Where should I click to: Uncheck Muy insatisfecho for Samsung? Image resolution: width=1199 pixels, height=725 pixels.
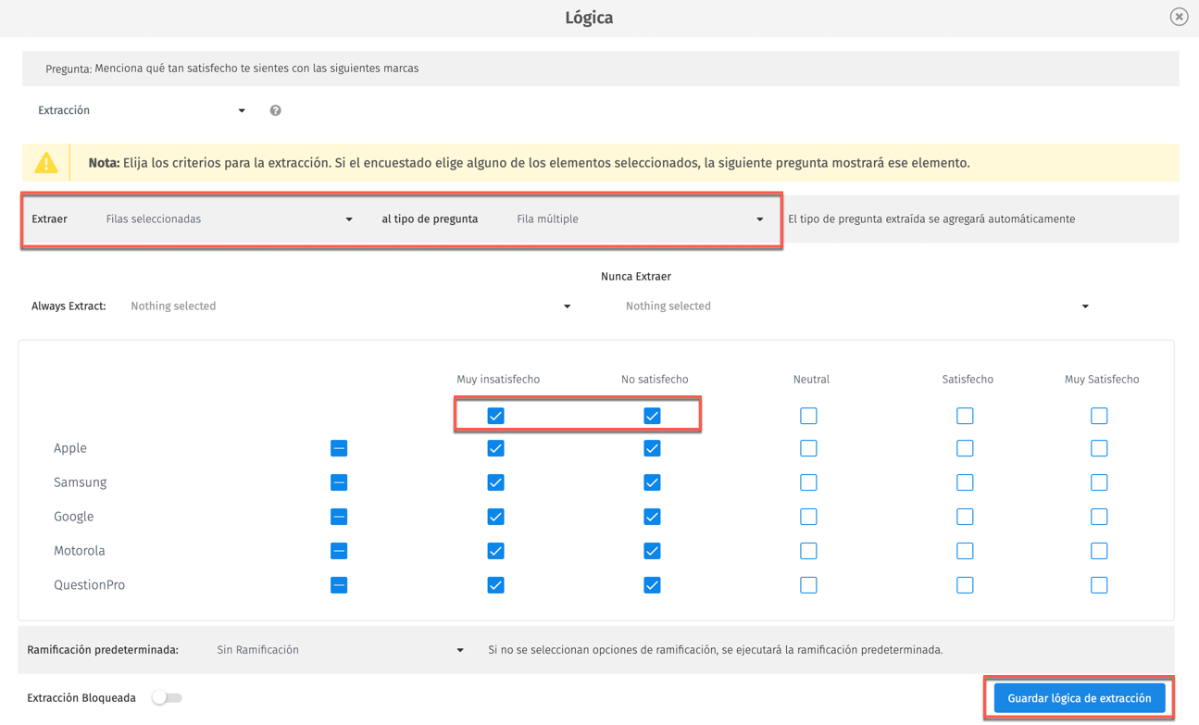click(495, 482)
